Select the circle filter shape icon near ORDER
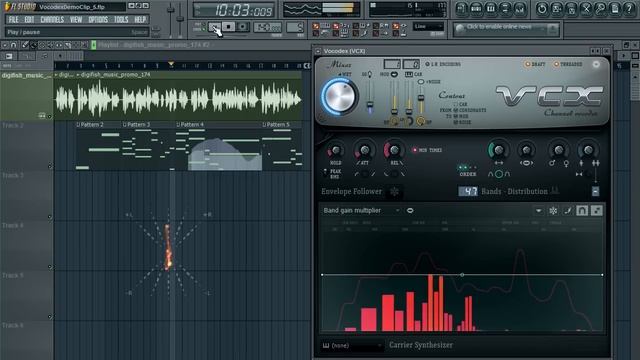The height and width of the screenshot is (360, 640). click(x=499, y=174)
